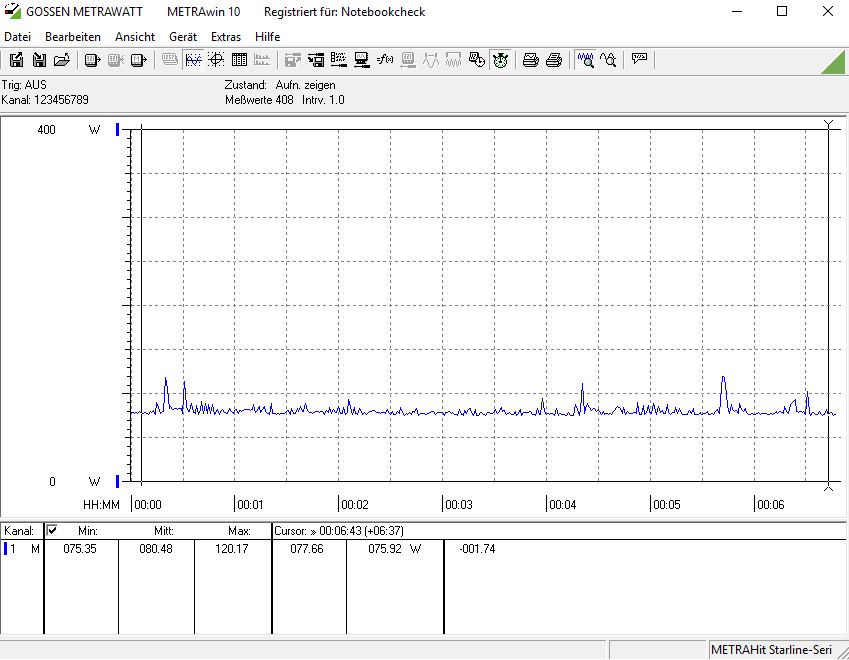
Task: Click the open folder toolbar icon
Action: point(62,60)
